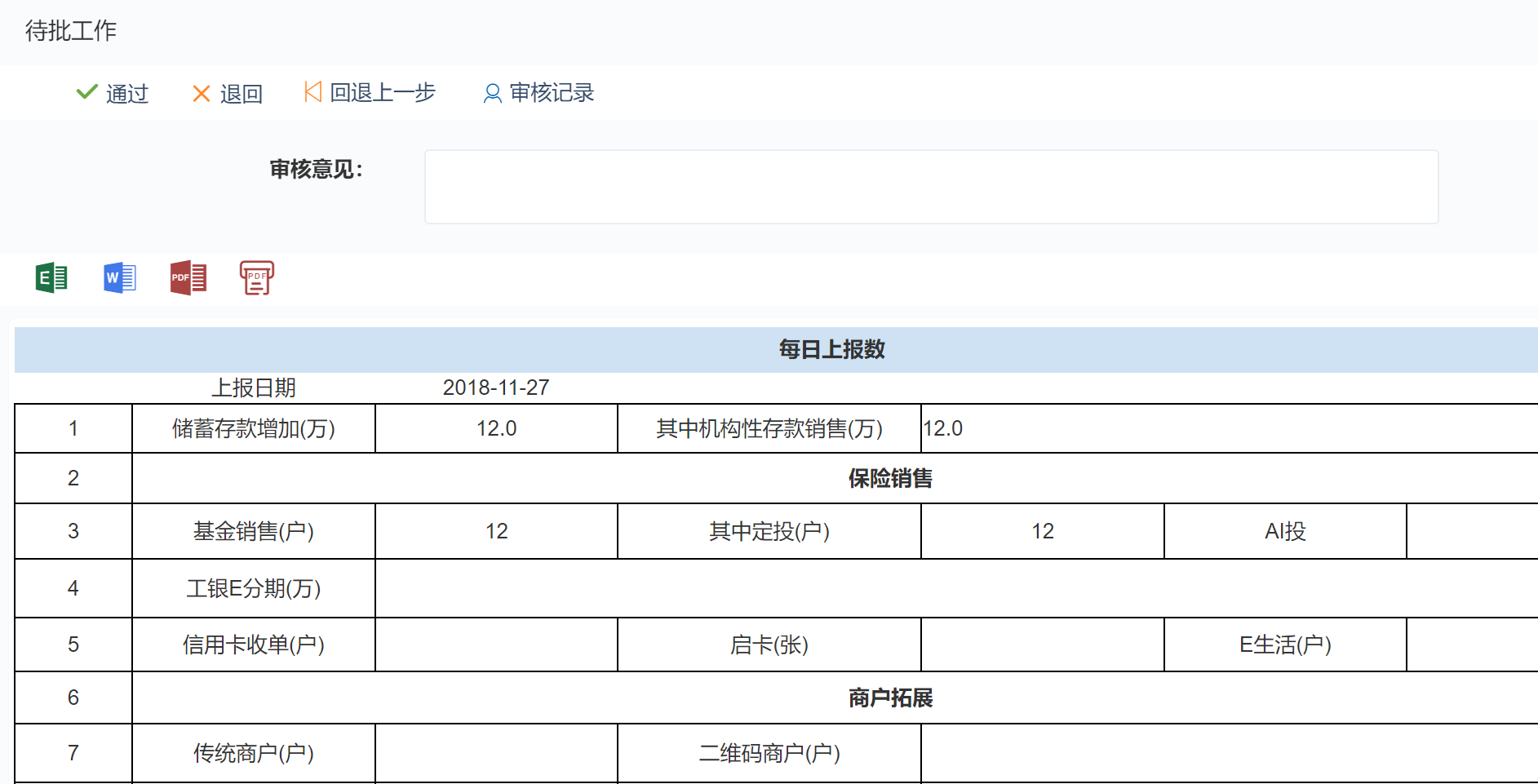Click the green checkmark approve icon
This screenshot has width=1538, height=784.
86,92
